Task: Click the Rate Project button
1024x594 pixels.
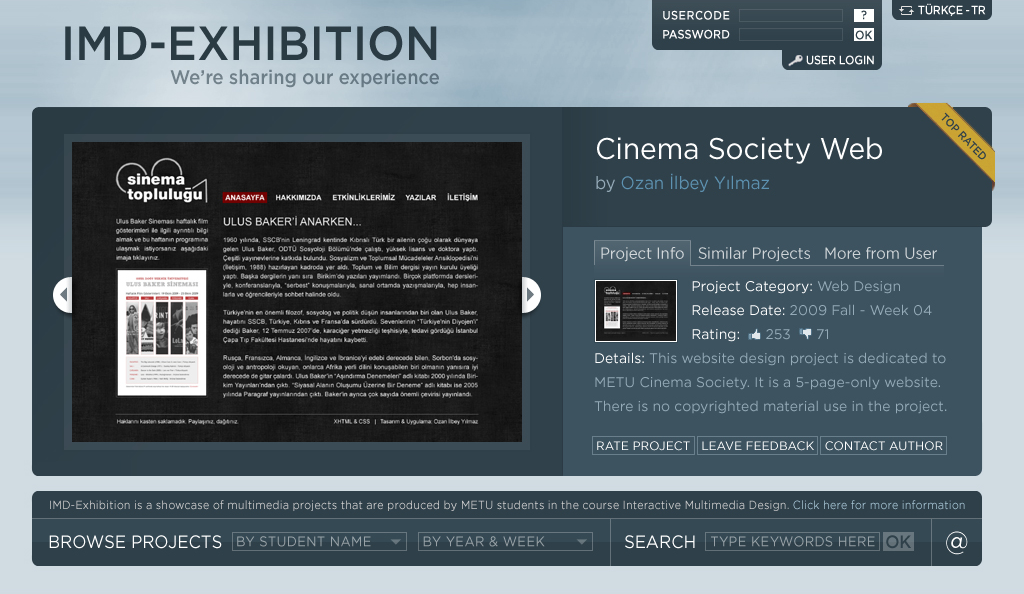Action: click(x=643, y=446)
